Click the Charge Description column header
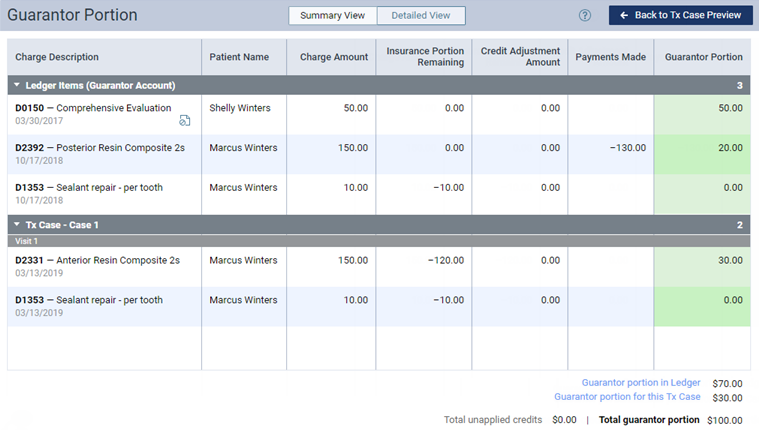The image size is (759, 432). tap(57, 58)
